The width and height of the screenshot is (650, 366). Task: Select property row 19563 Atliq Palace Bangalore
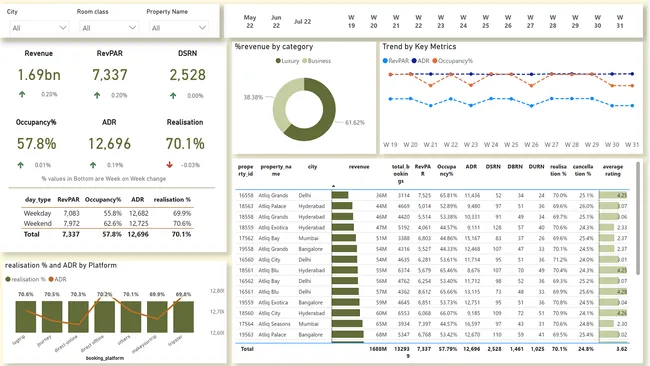[432, 334]
